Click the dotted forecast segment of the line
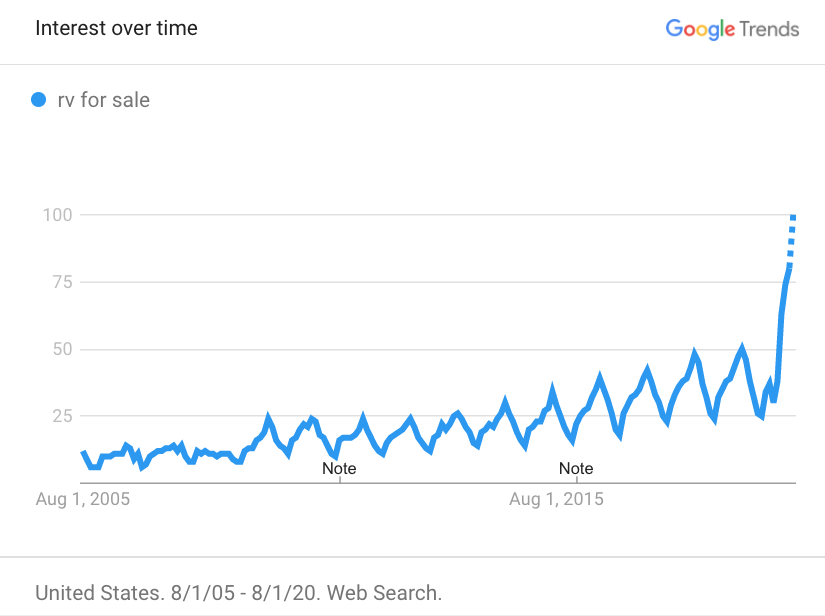Image resolution: width=825 pixels, height=616 pixels. coord(791,242)
